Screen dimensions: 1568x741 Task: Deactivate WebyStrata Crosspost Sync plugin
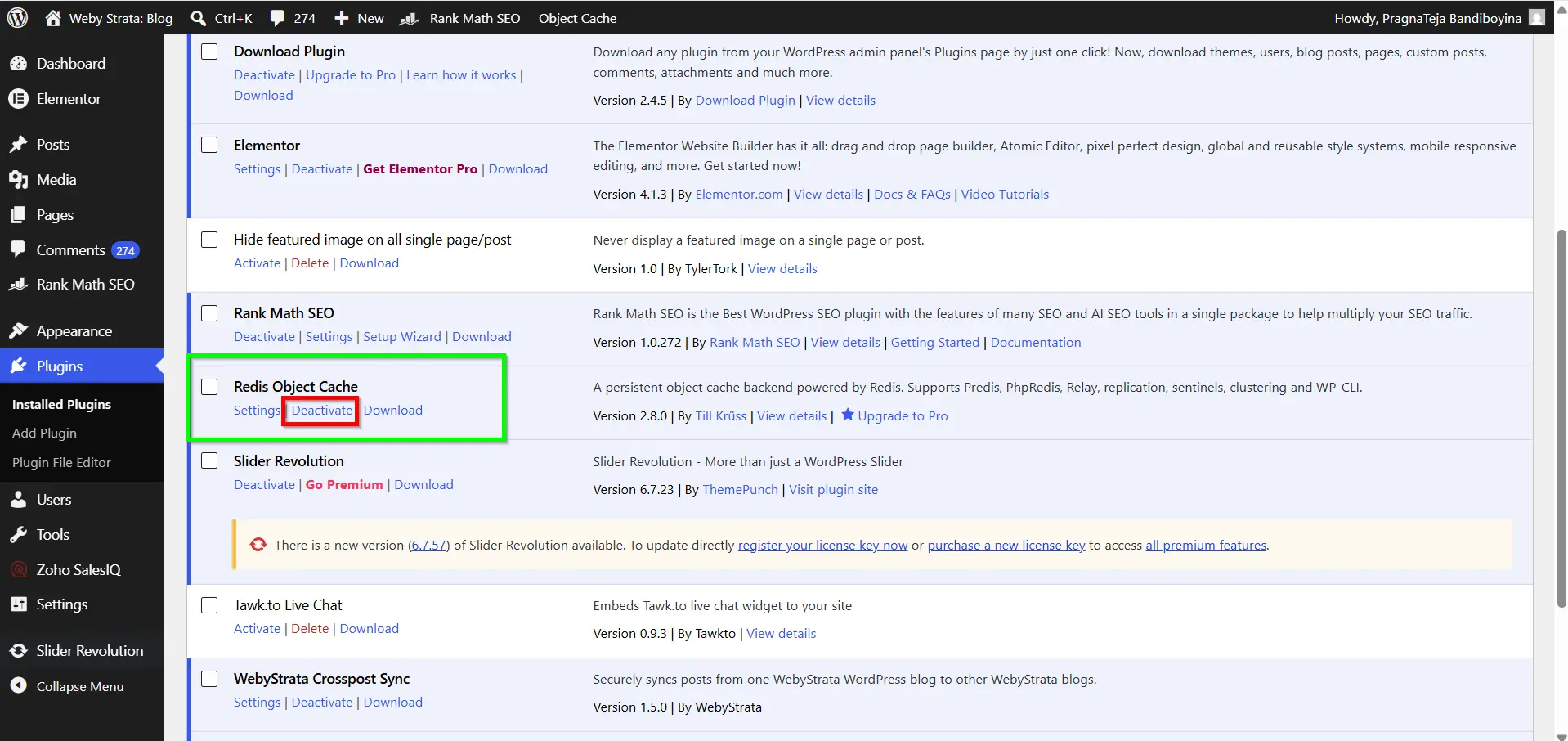(322, 702)
